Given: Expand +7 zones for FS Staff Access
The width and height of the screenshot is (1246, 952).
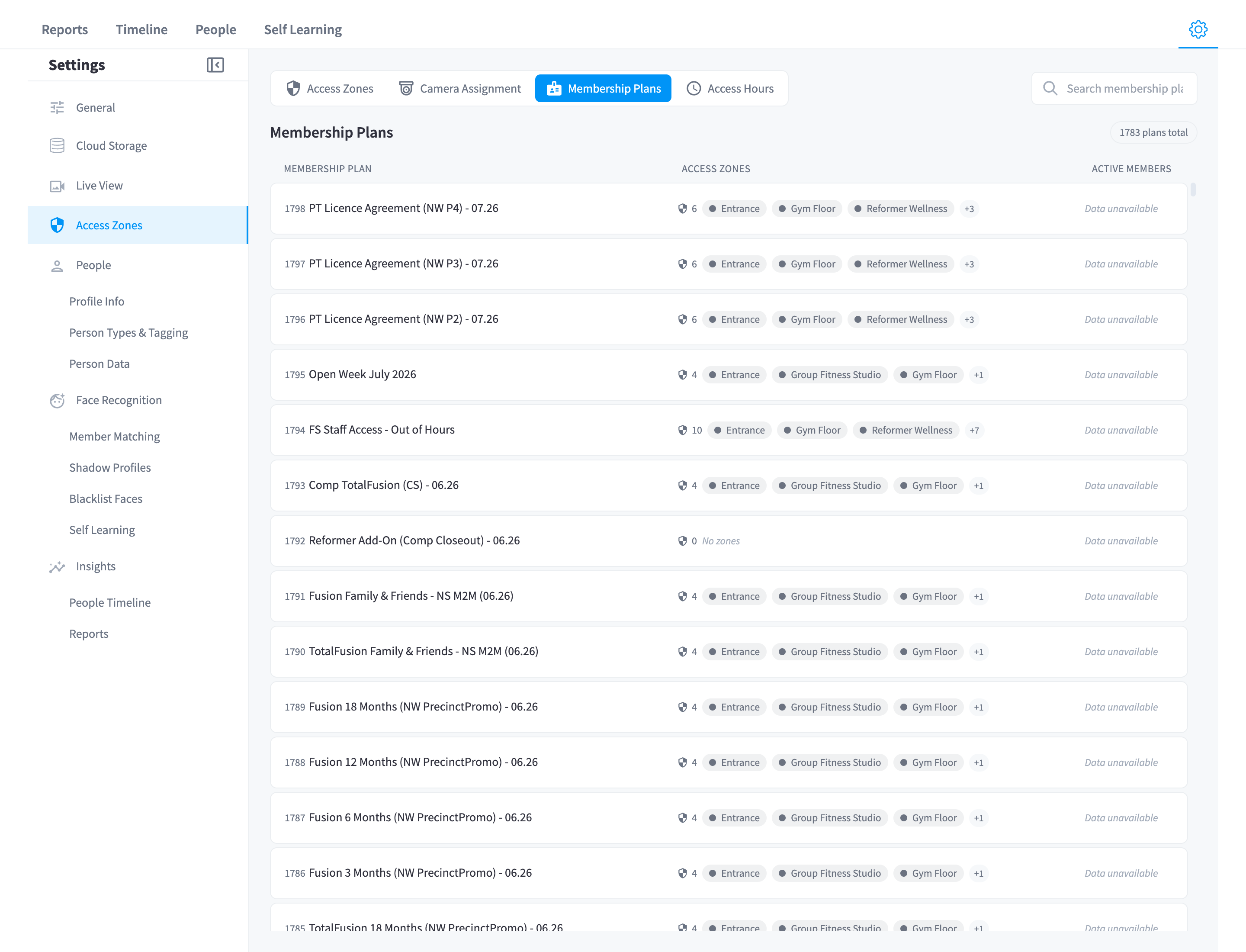Looking at the screenshot, I should click(974, 430).
